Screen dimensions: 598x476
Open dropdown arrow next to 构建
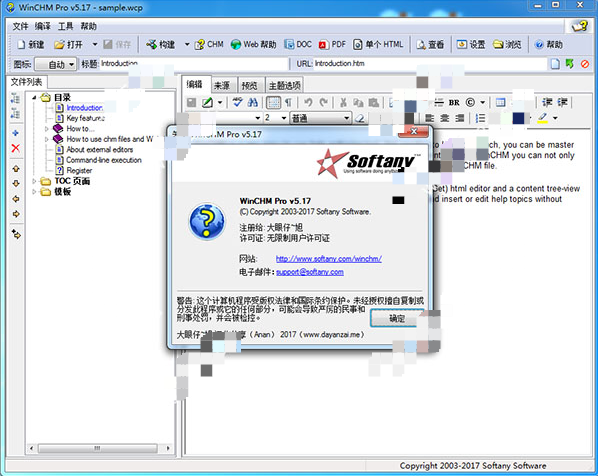187,45
